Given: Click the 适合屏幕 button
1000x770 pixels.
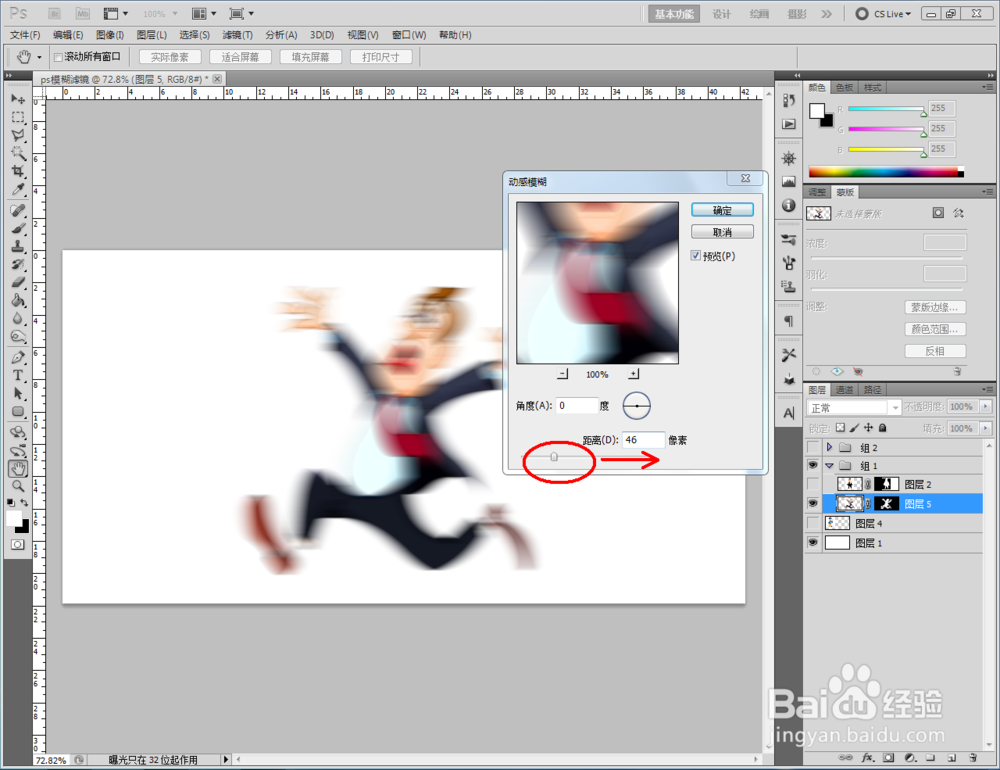Looking at the screenshot, I should point(240,57).
